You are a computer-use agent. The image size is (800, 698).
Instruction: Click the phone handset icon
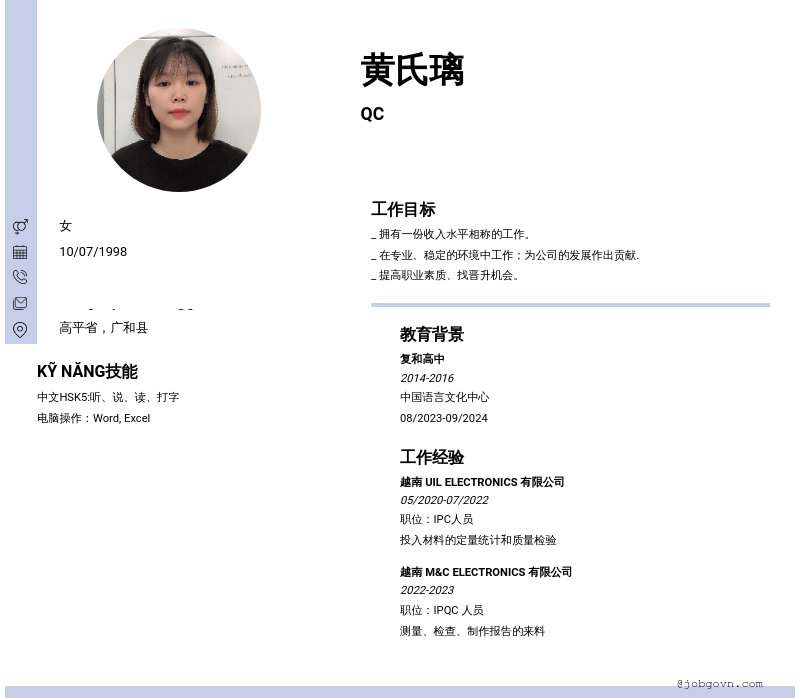(x=20, y=277)
